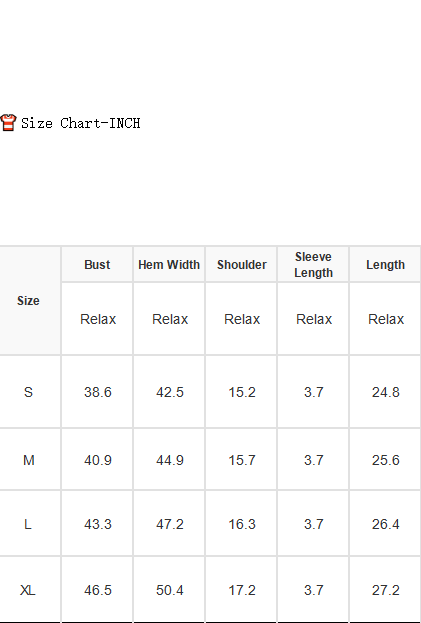This screenshot has width=421, height=623.
Task: Click the Length column header
Action: pos(385,265)
